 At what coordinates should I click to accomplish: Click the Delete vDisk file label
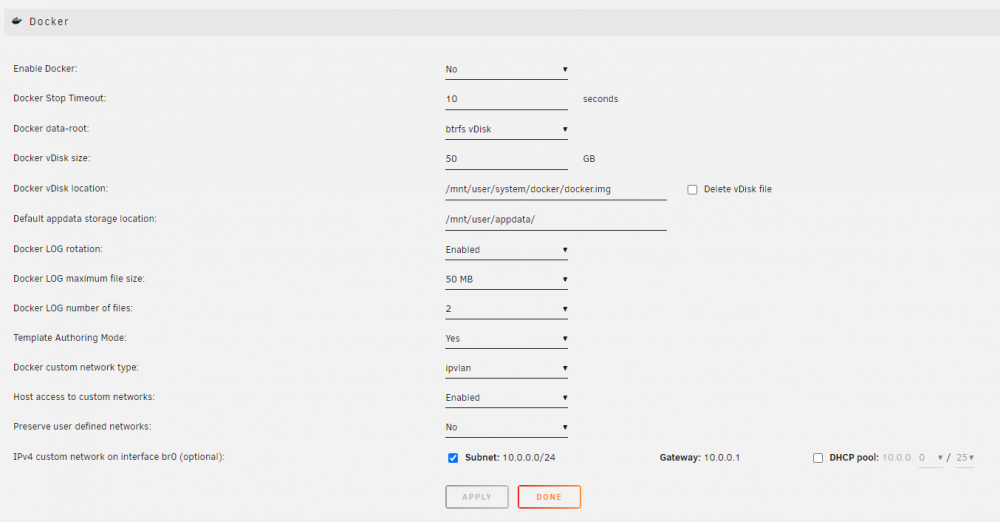(738, 190)
